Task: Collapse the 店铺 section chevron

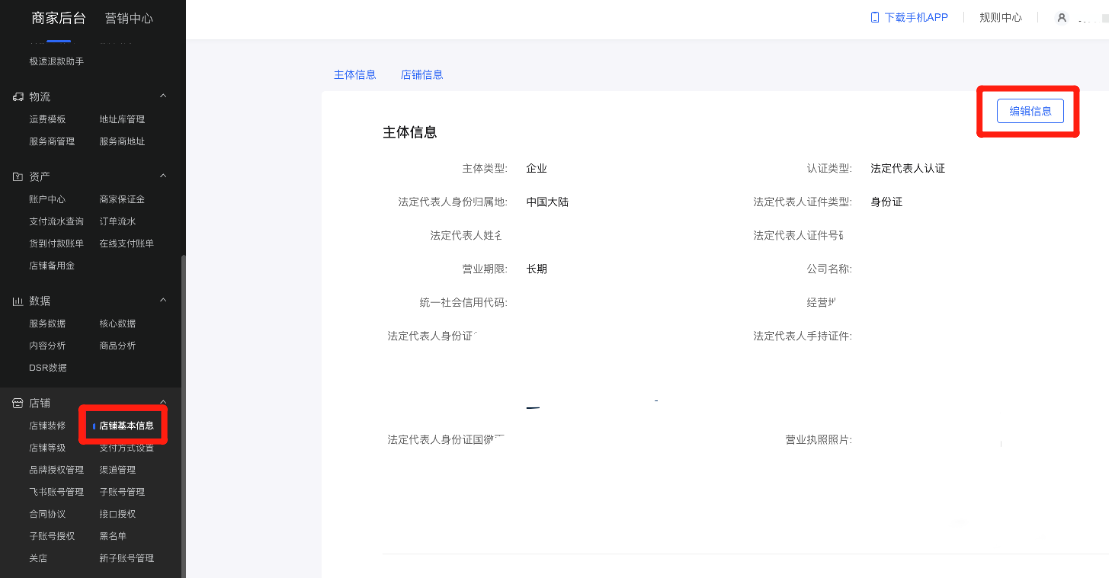Action: 161,403
